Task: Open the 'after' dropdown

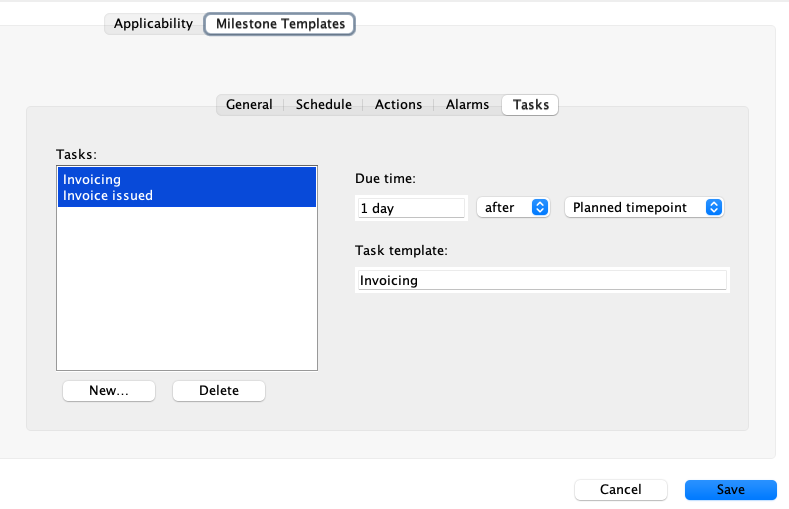Action: click(x=513, y=207)
